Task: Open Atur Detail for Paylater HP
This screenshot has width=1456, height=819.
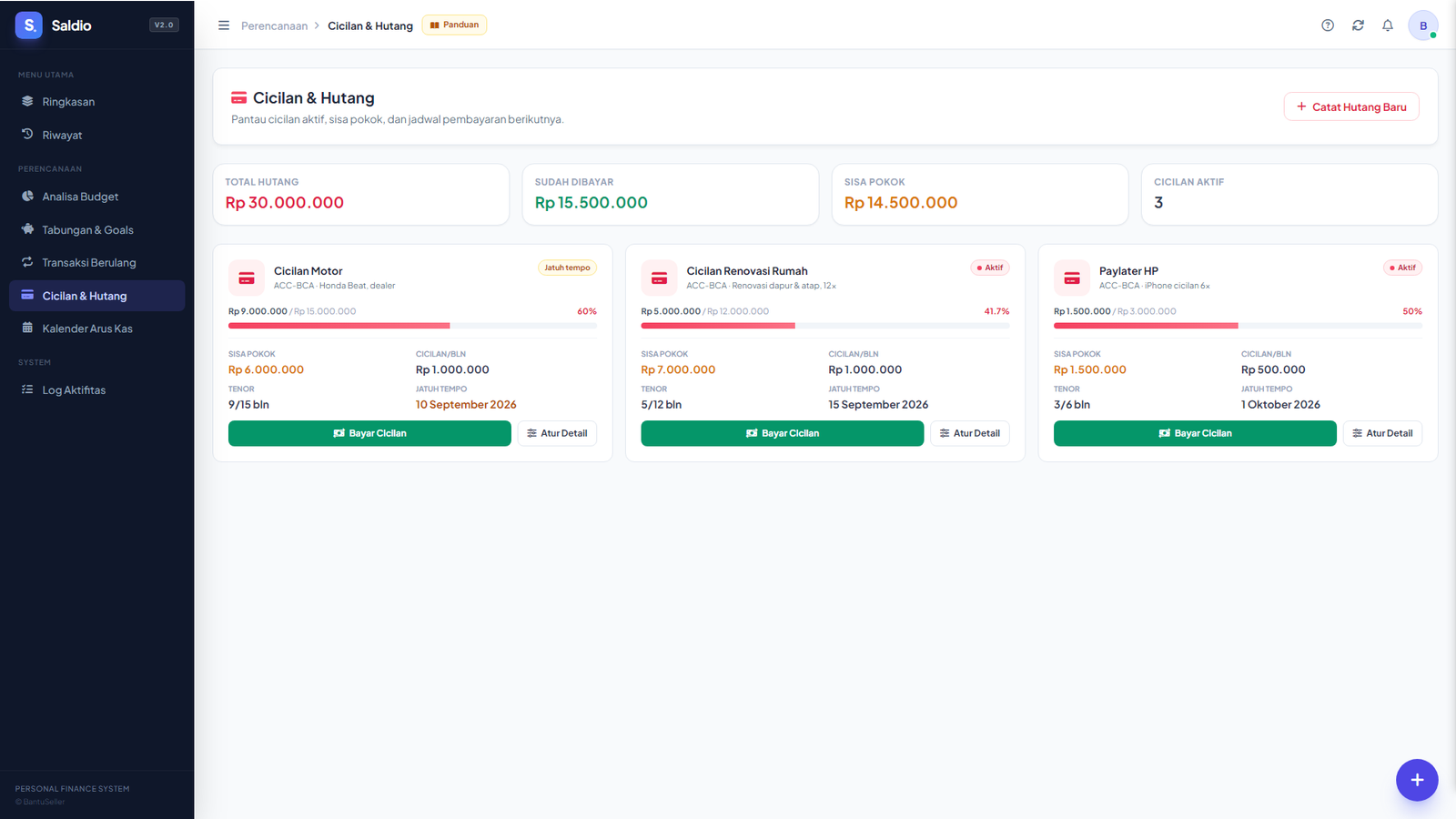Action: (x=1382, y=433)
